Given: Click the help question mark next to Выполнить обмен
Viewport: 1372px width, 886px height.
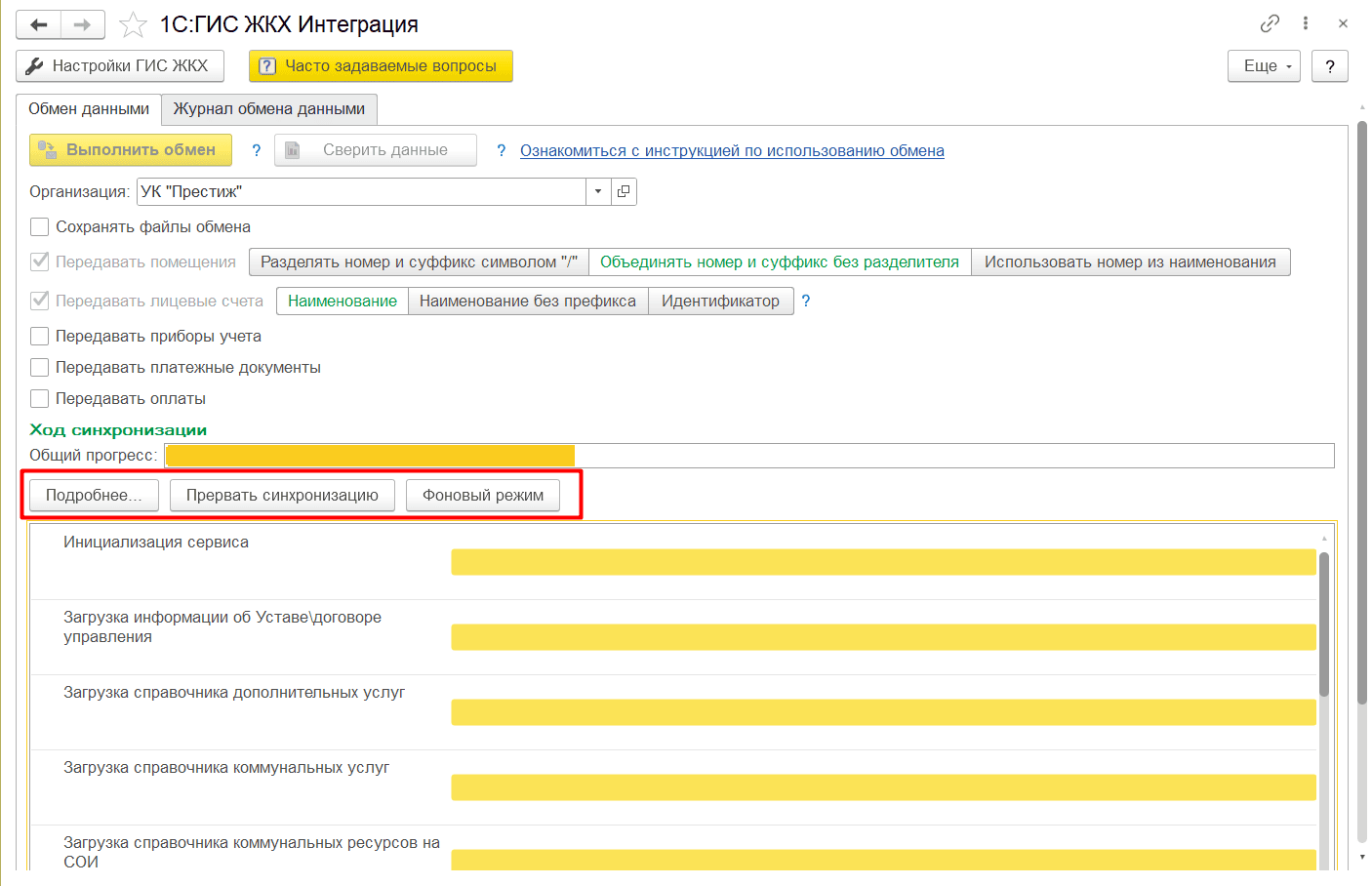Looking at the screenshot, I should [257, 150].
